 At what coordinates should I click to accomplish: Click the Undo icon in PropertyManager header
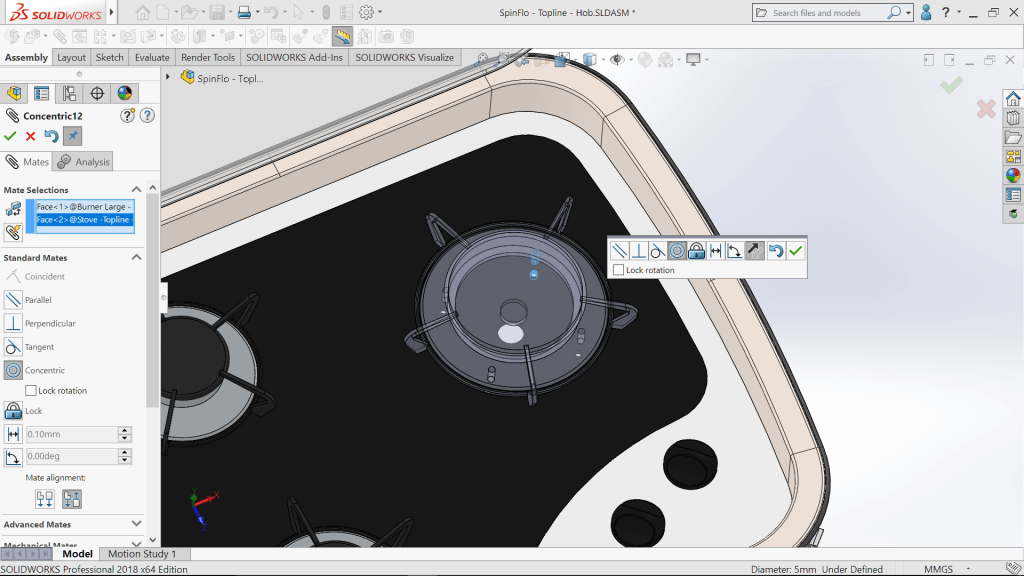pos(51,136)
